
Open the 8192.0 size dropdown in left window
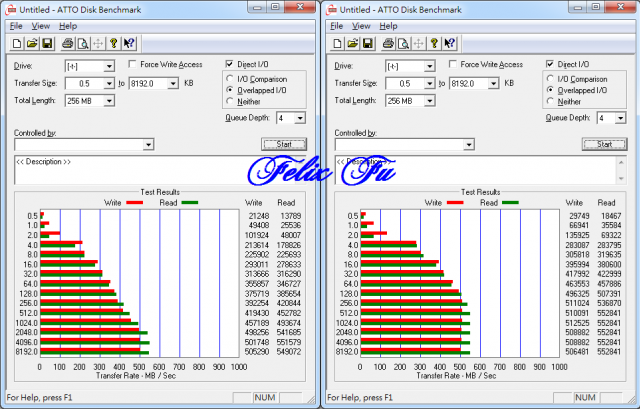pos(173,84)
